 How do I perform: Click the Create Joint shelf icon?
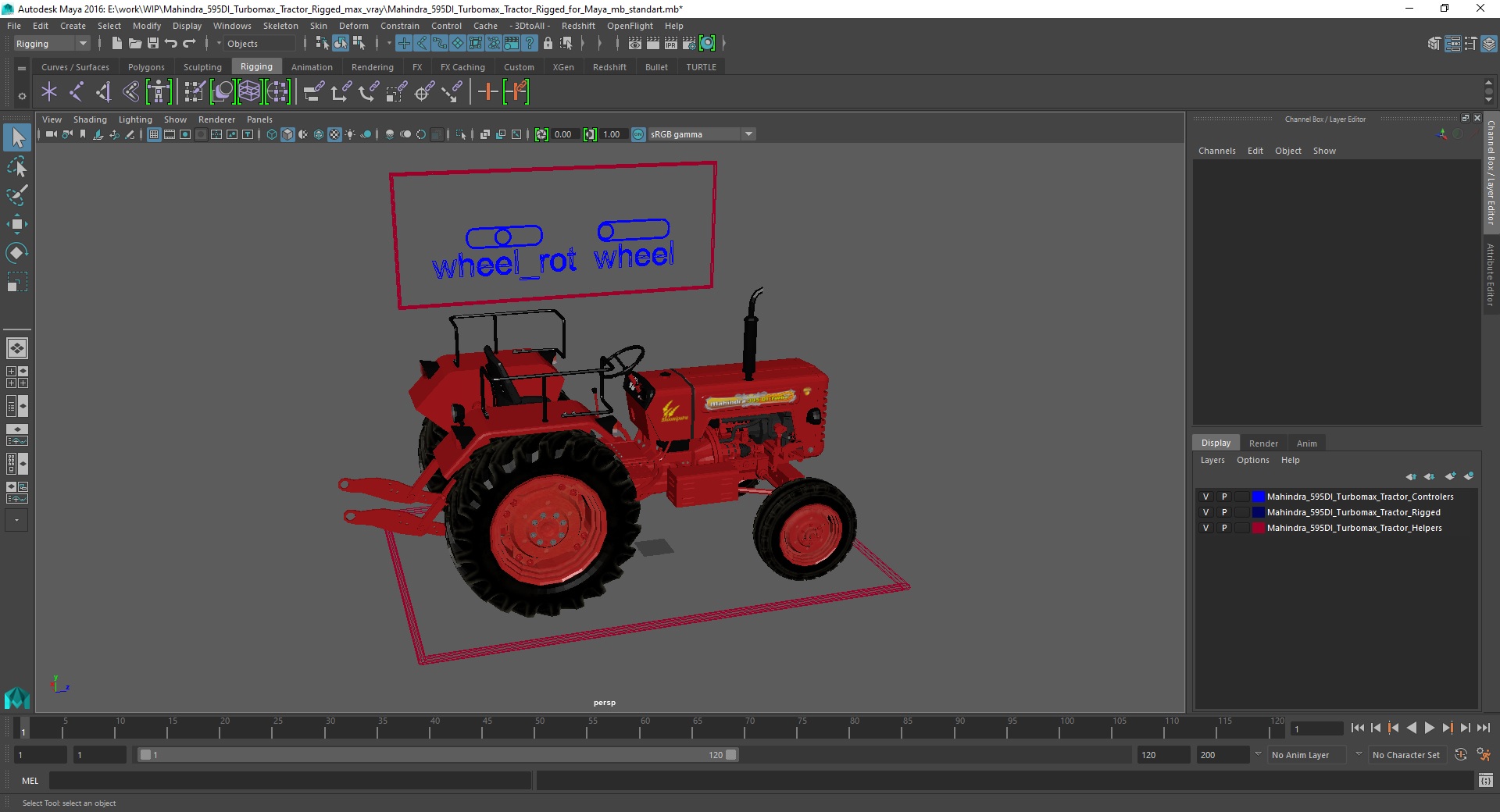coord(76,92)
